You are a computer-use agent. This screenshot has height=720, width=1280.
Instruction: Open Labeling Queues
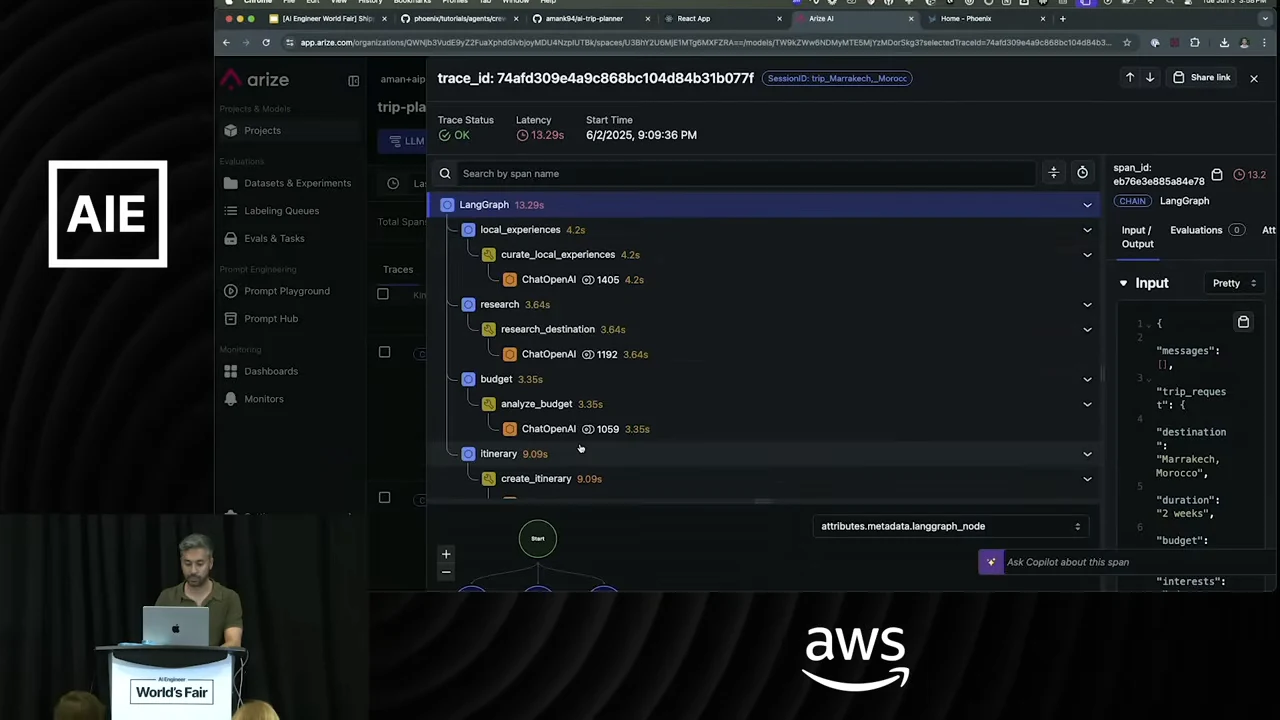point(281,211)
